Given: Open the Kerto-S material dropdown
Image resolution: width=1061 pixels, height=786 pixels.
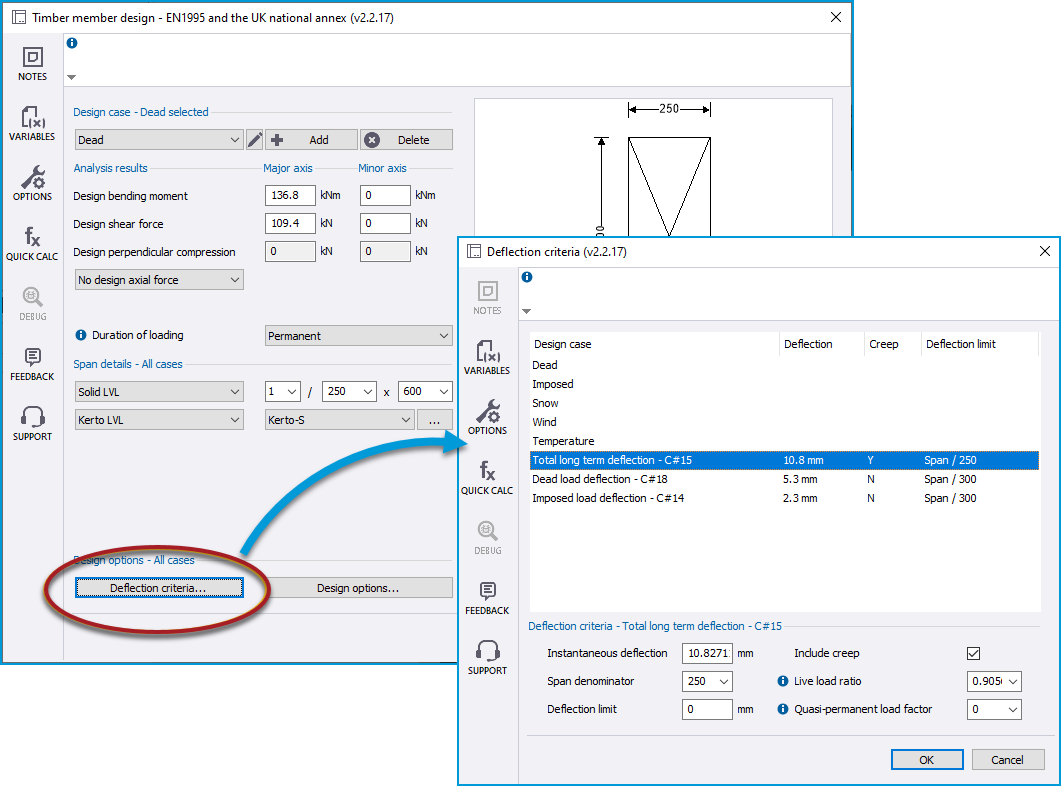Looking at the screenshot, I should coord(338,418).
